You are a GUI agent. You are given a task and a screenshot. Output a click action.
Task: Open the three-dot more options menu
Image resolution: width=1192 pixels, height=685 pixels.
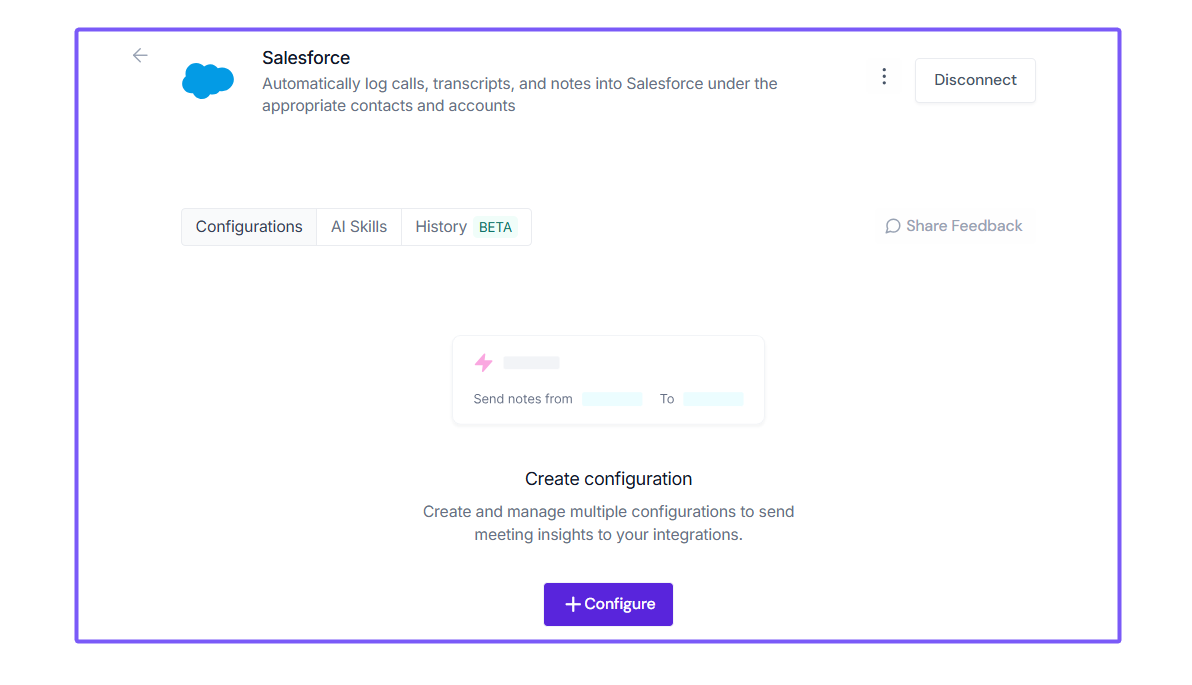(x=883, y=77)
